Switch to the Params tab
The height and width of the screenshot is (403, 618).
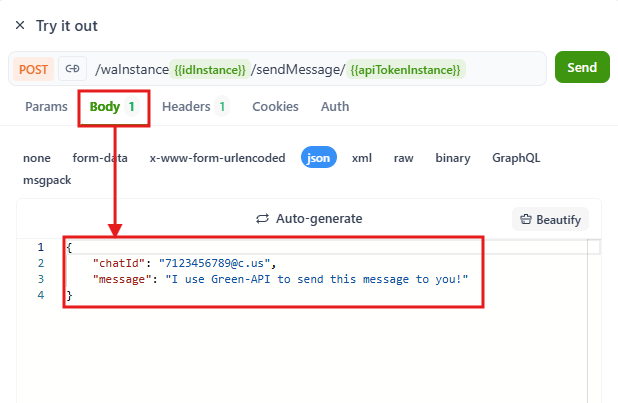[46, 106]
